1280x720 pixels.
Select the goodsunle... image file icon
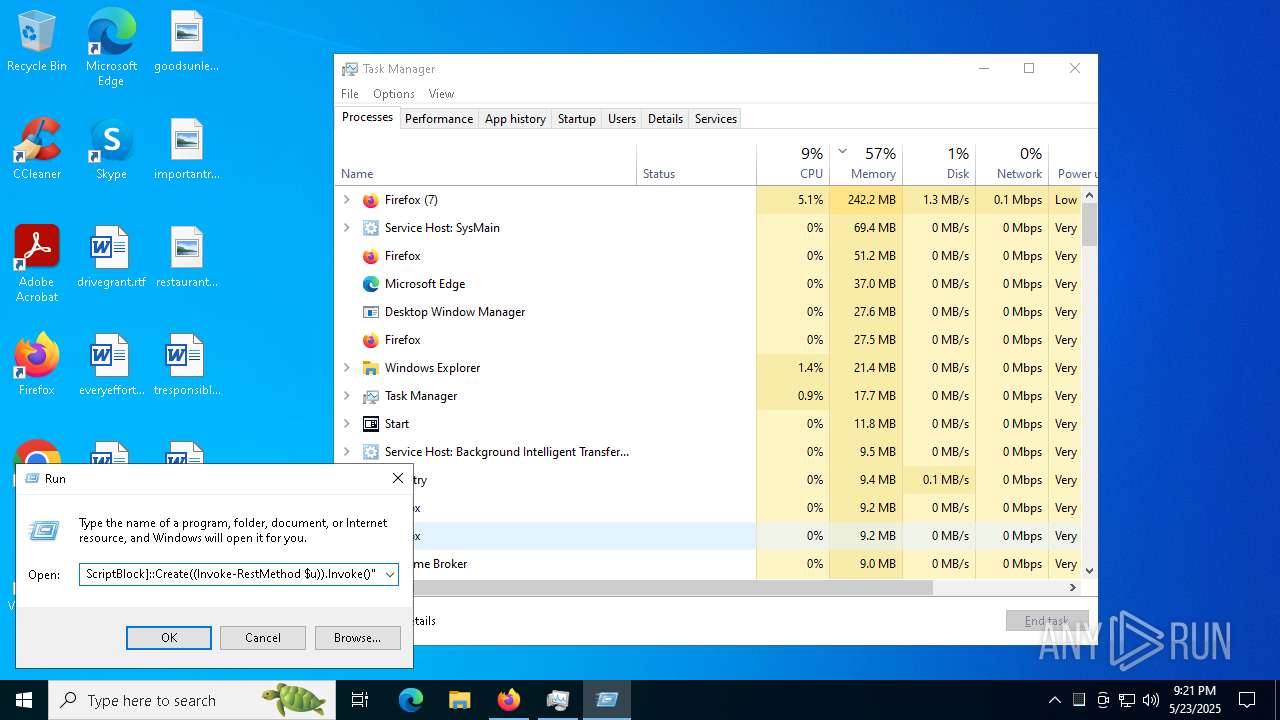click(x=186, y=41)
